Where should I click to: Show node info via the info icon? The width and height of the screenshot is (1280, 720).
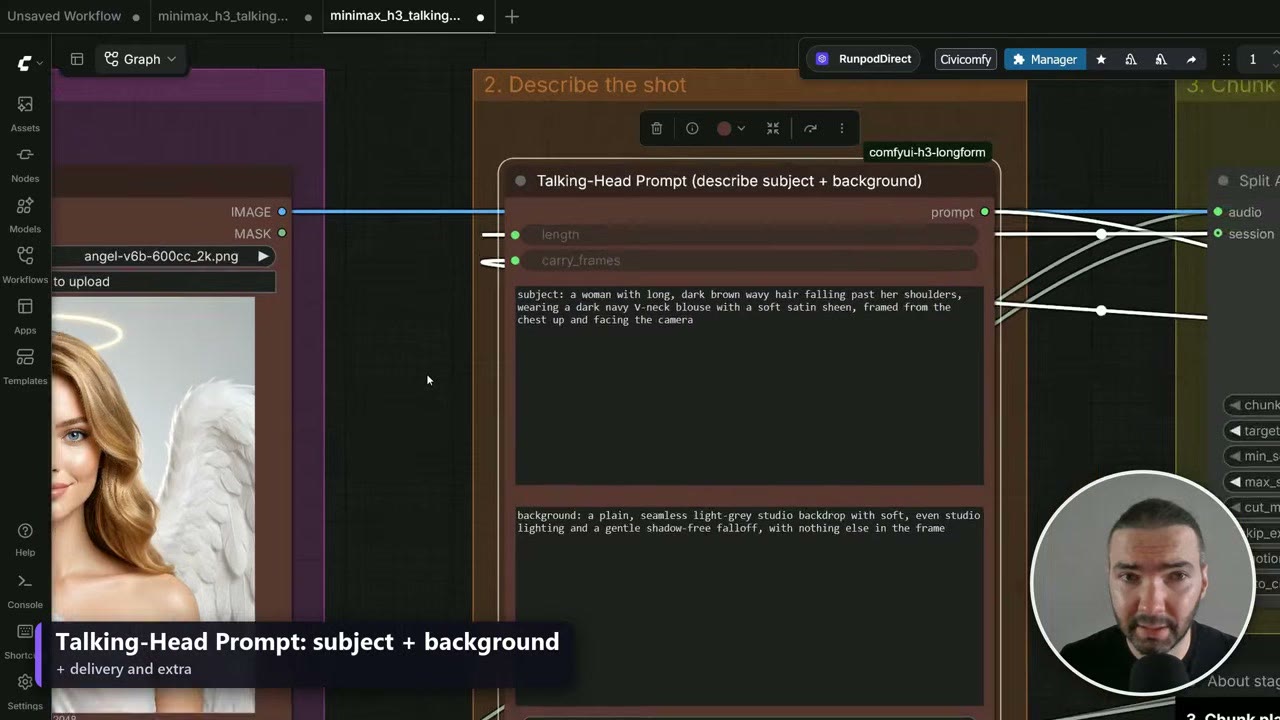pyautogui.click(x=692, y=128)
